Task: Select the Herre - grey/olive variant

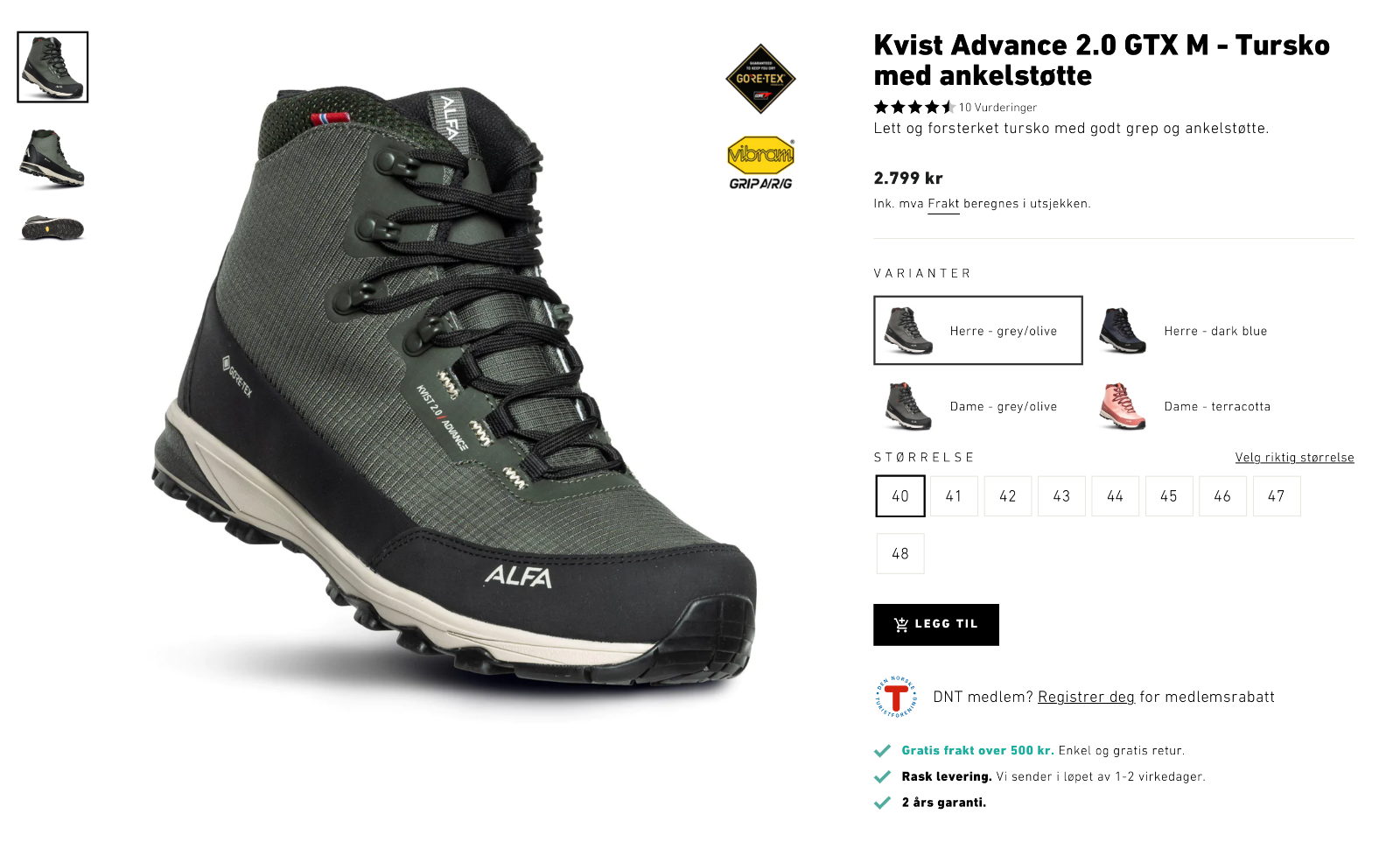Action: 978,331
